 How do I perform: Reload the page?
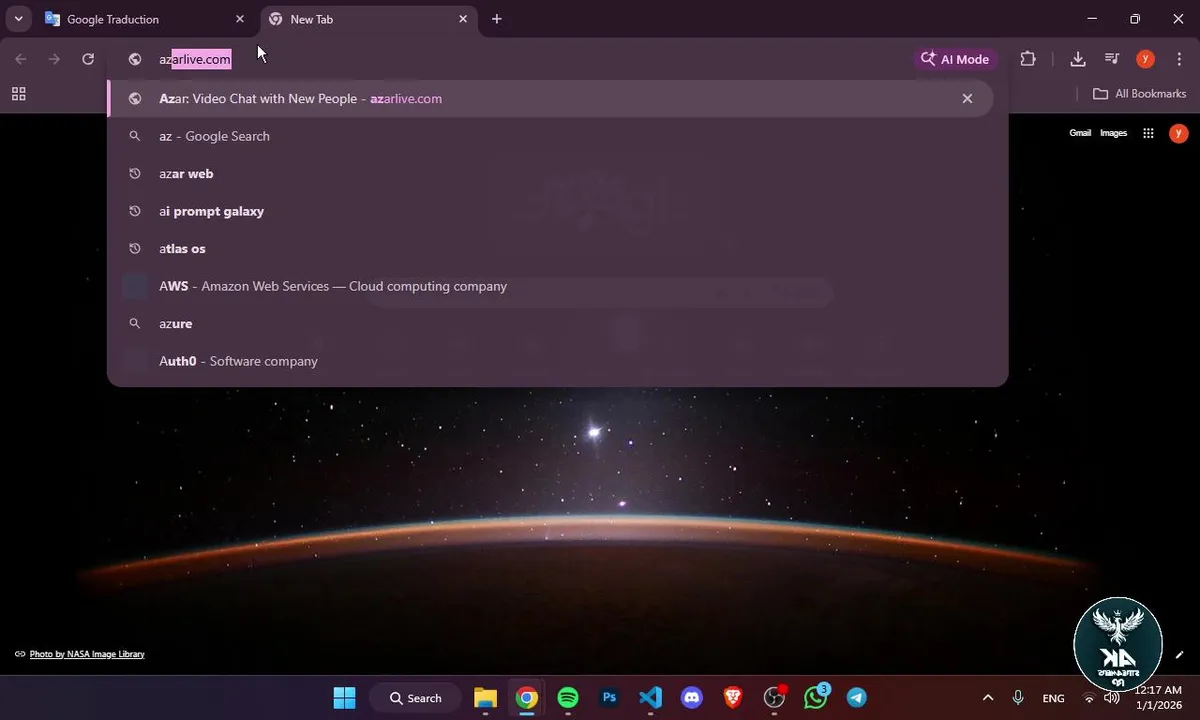click(88, 59)
